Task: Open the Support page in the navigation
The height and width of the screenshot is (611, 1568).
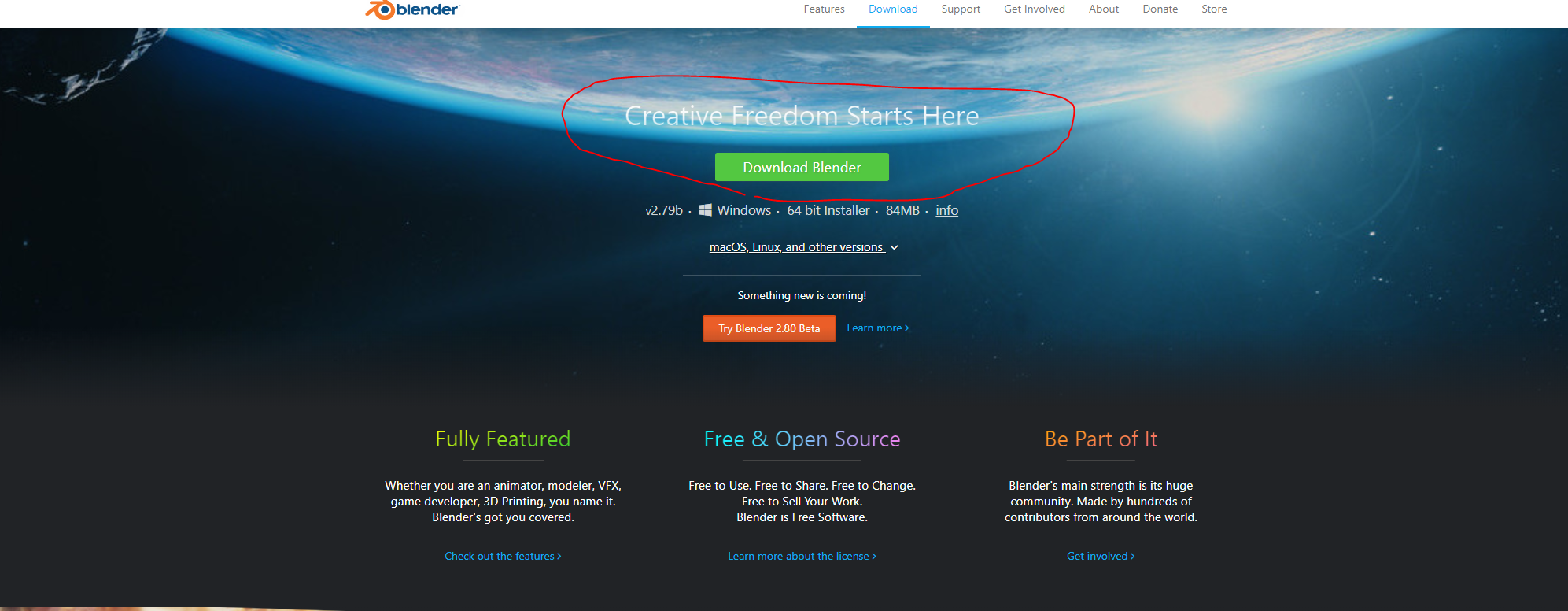Action: [961, 9]
